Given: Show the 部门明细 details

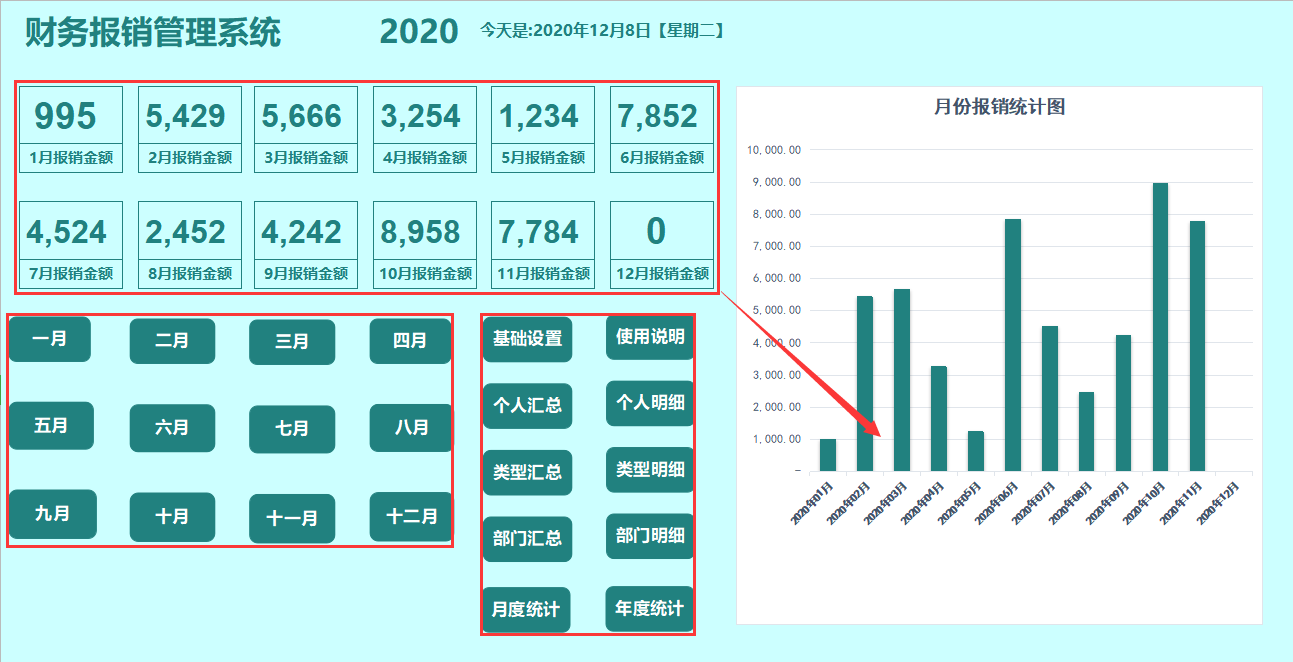Looking at the screenshot, I should coord(650,536).
